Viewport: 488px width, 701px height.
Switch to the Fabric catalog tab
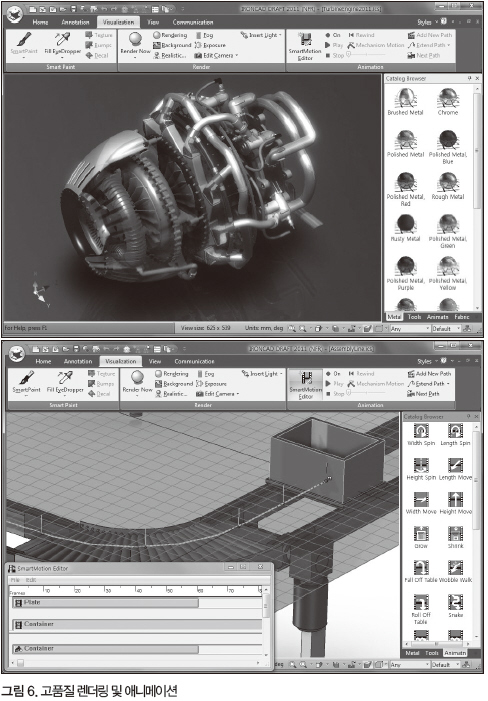pos(462,317)
